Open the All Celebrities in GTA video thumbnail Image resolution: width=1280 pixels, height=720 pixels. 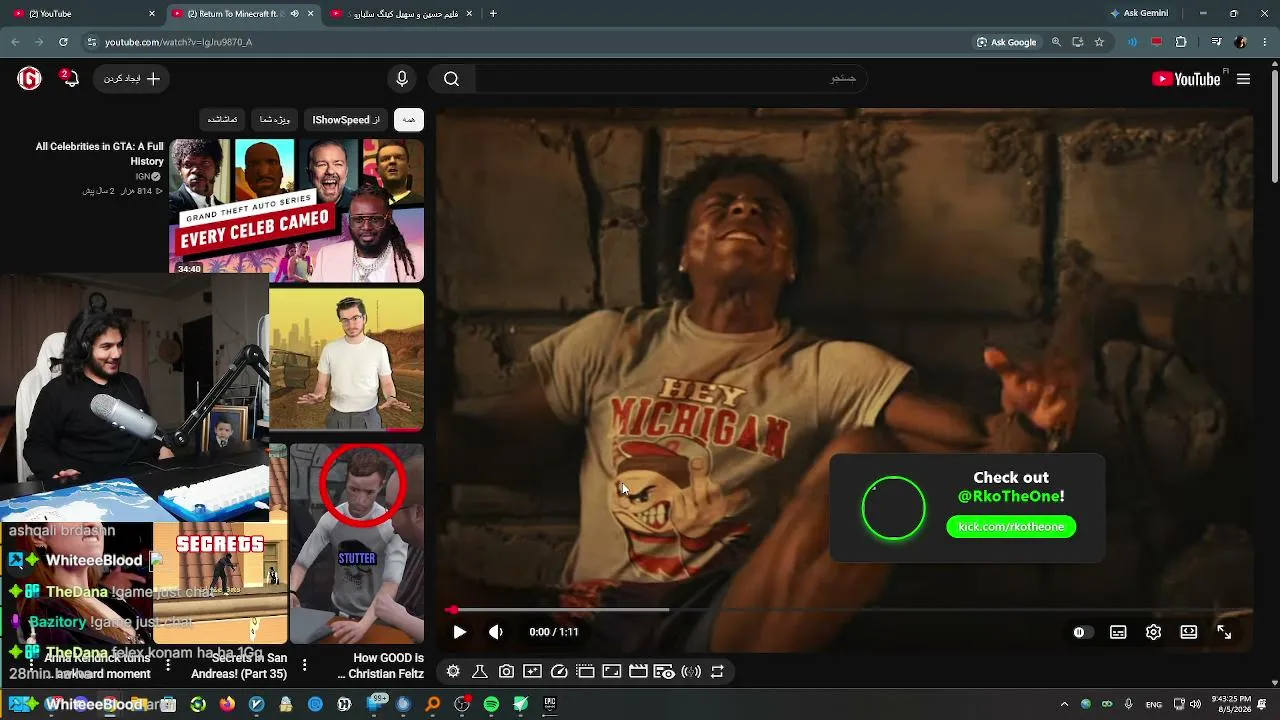click(296, 211)
